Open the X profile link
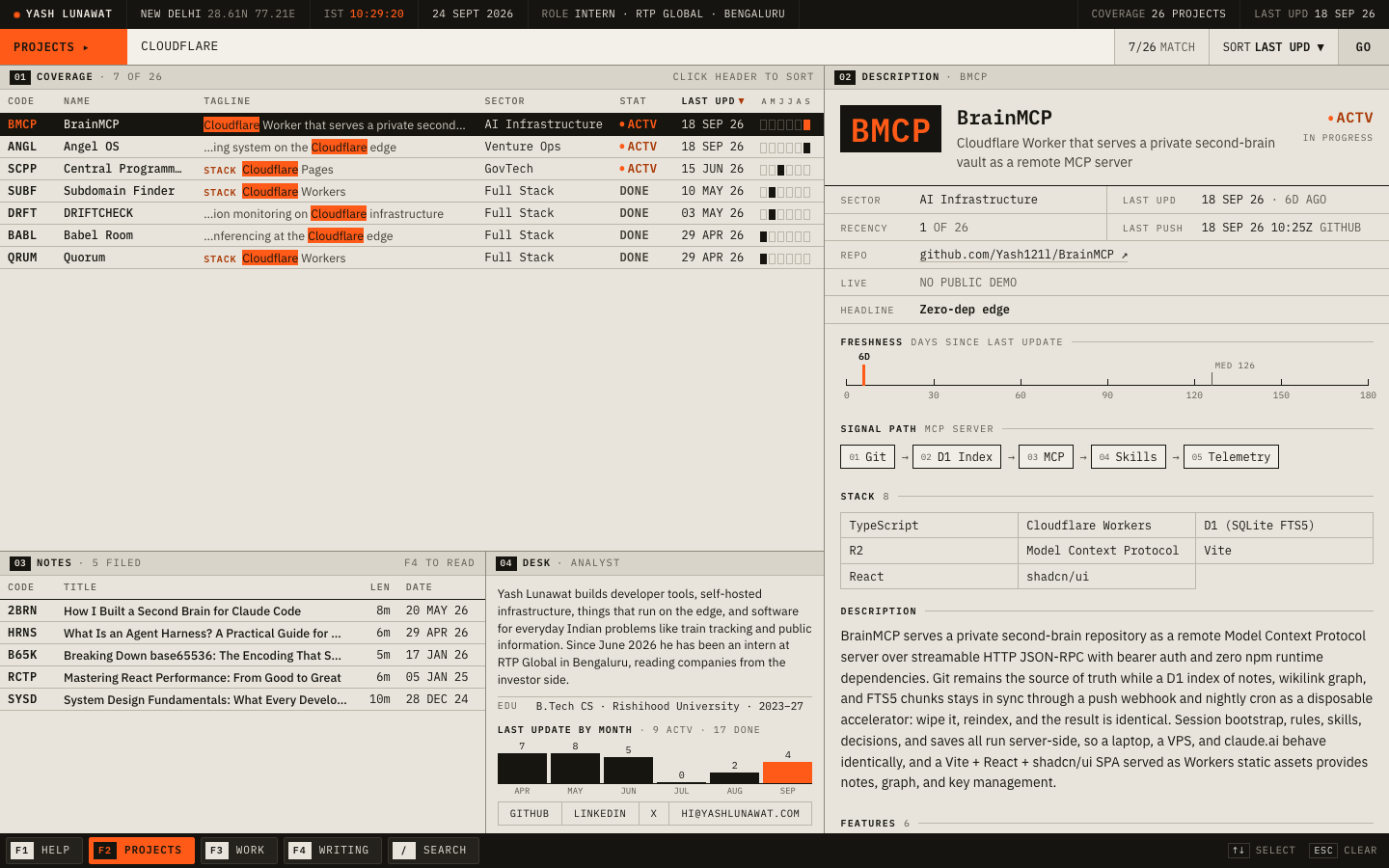 654,814
